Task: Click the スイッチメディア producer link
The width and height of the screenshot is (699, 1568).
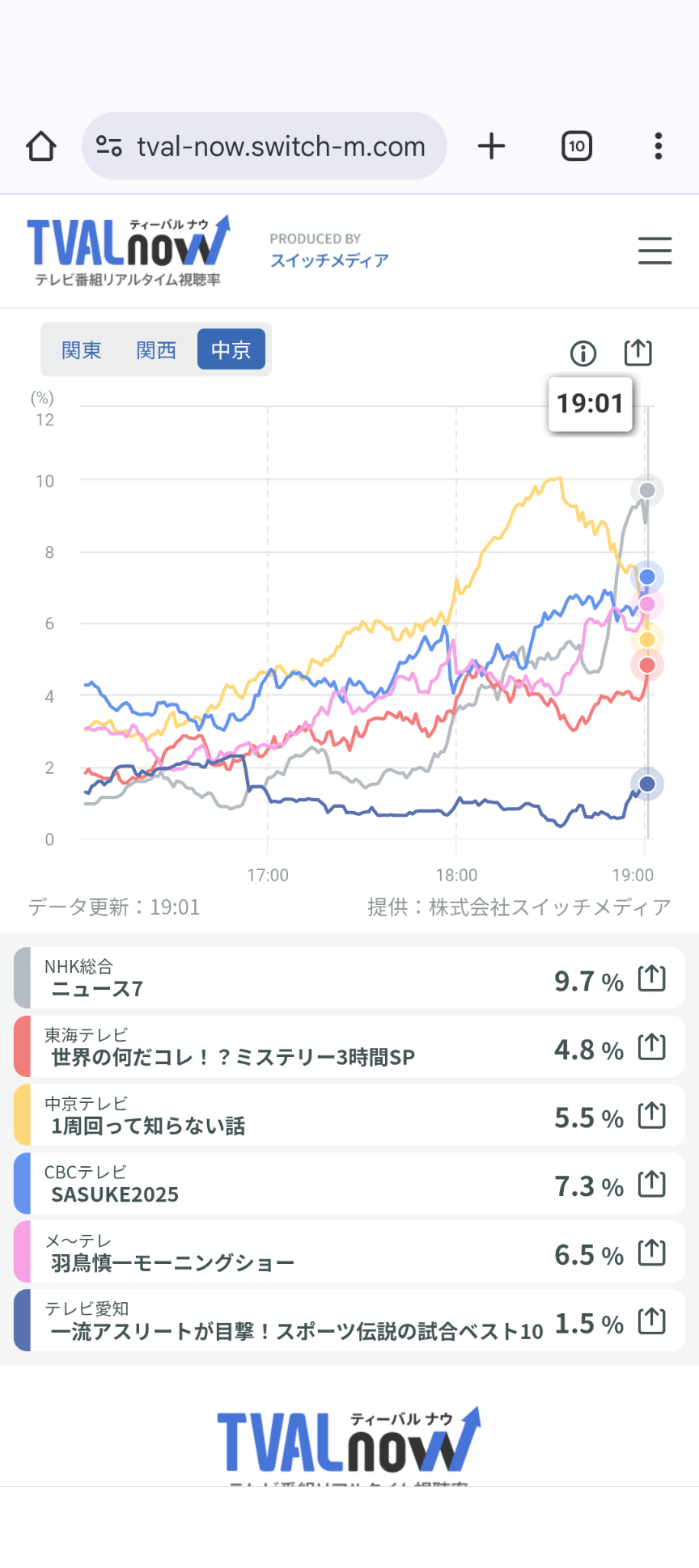Action: [x=329, y=260]
